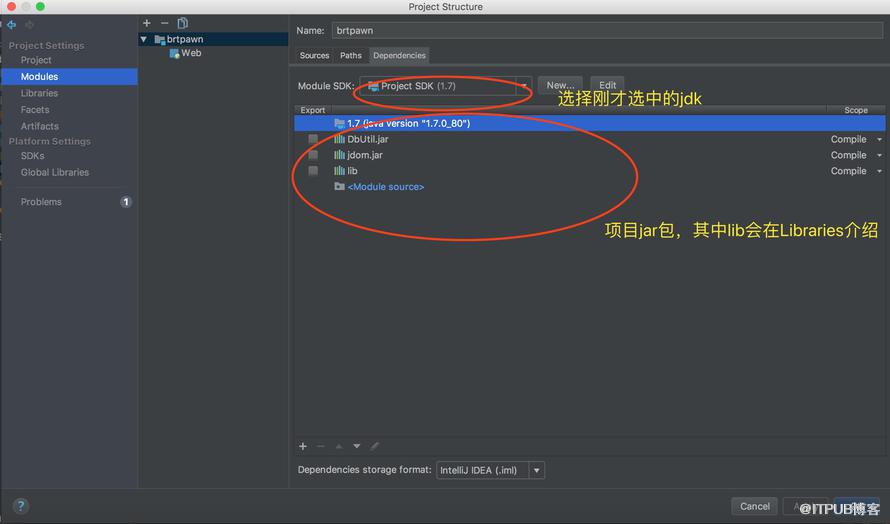This screenshot has height=524, width=890.
Task: Toggle export checkbox for DbUtil.jar
Action: click(313, 139)
